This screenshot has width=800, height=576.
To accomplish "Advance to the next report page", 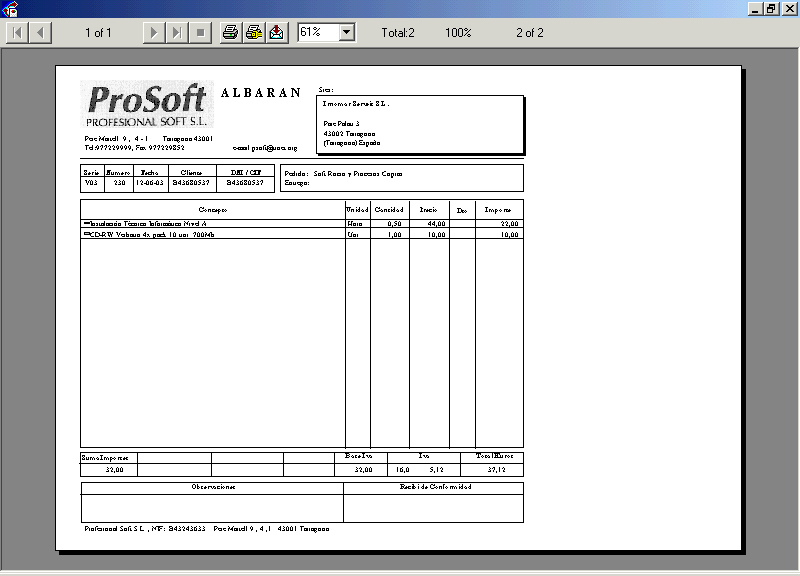I will coord(153,33).
